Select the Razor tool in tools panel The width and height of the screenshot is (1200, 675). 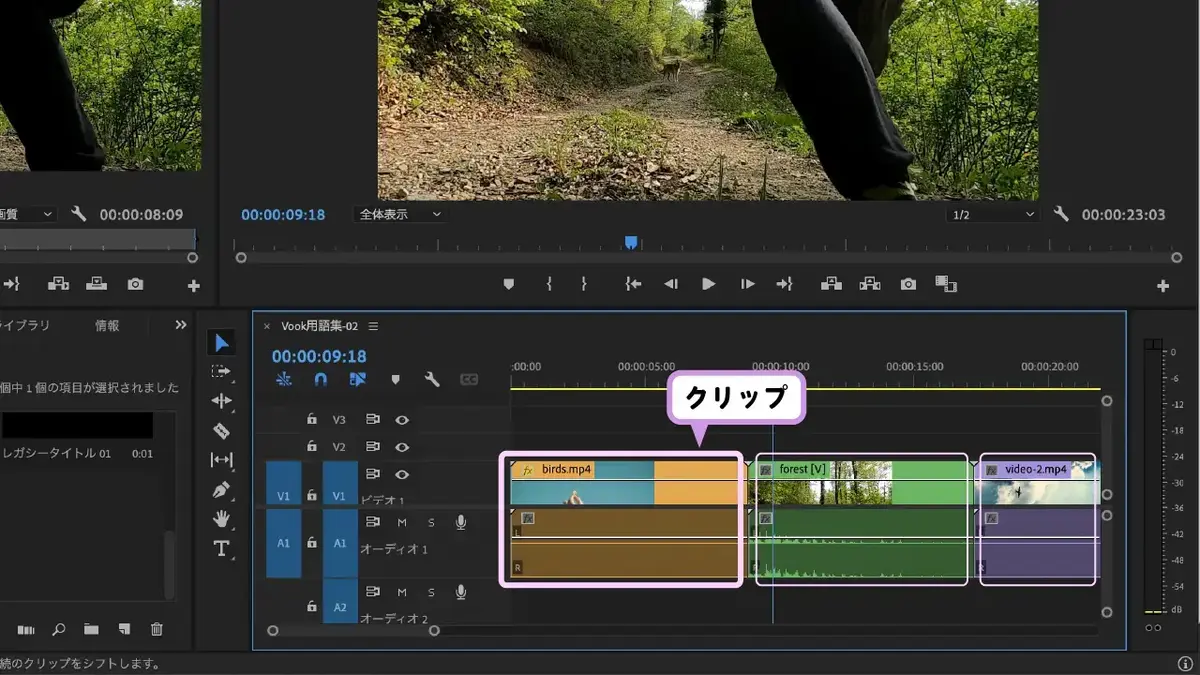point(221,431)
